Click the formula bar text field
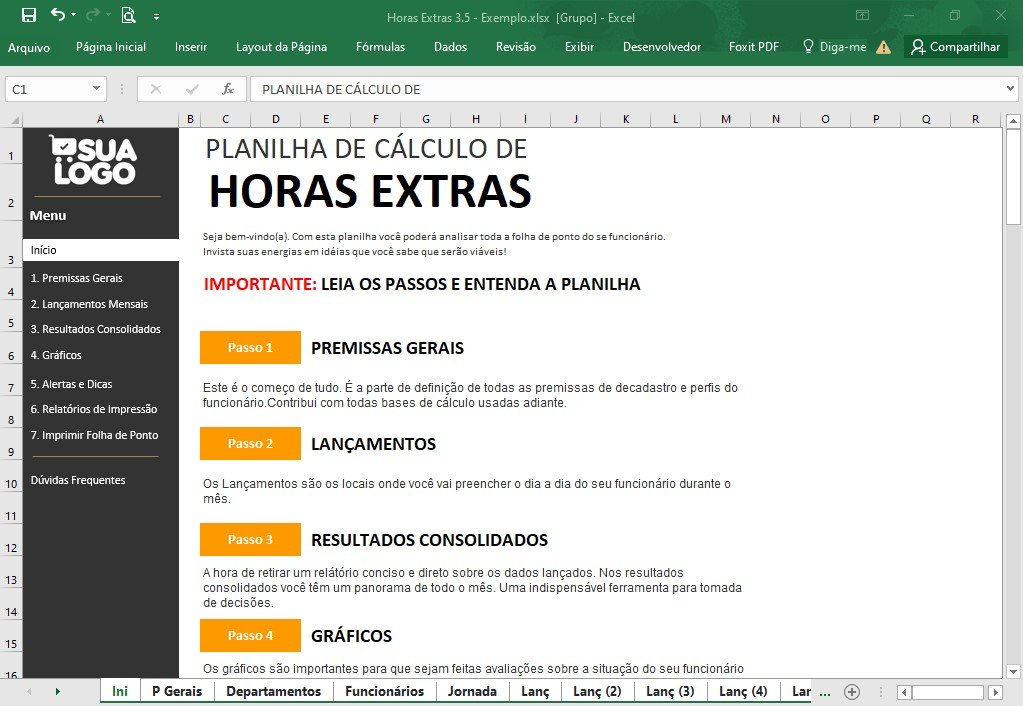The width and height of the screenshot is (1023, 706). tap(626, 89)
